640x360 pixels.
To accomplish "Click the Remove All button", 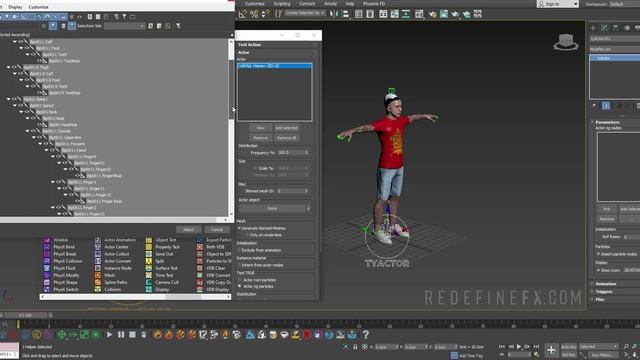I will [x=287, y=138].
